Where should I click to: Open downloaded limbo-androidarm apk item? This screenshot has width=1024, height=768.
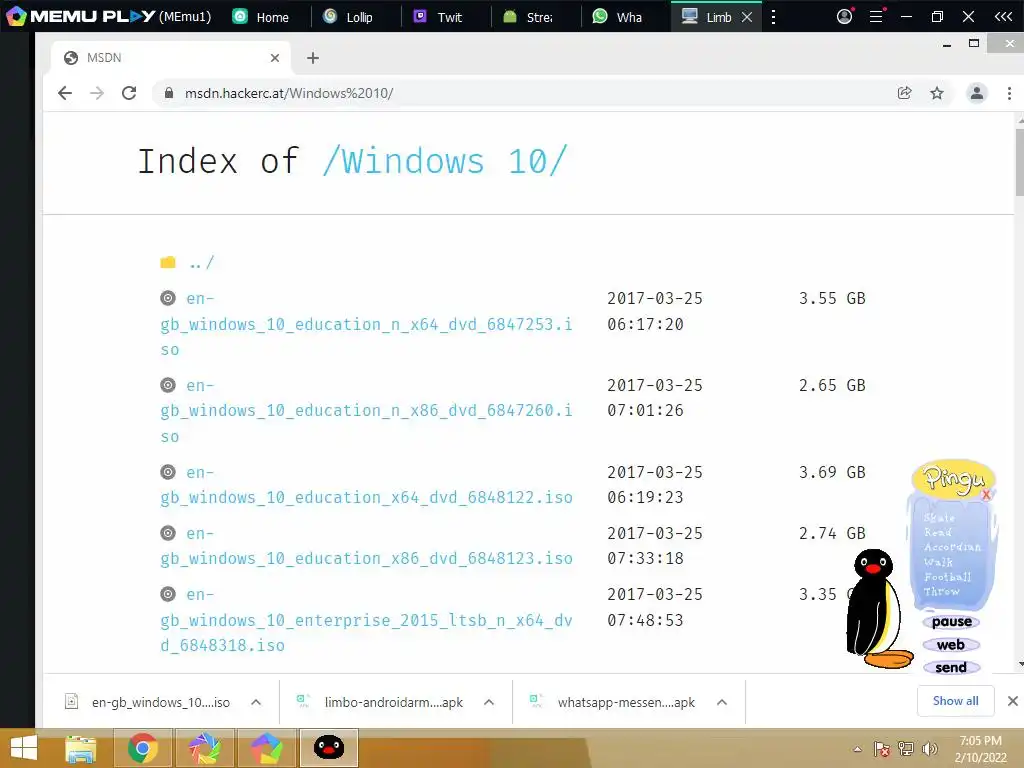[x=380, y=702]
